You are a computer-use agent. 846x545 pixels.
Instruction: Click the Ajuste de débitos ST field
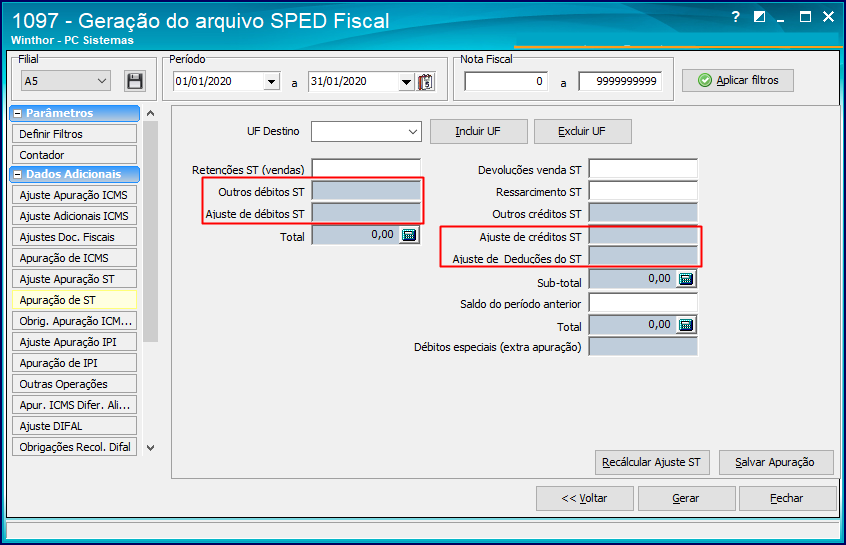[x=366, y=213]
